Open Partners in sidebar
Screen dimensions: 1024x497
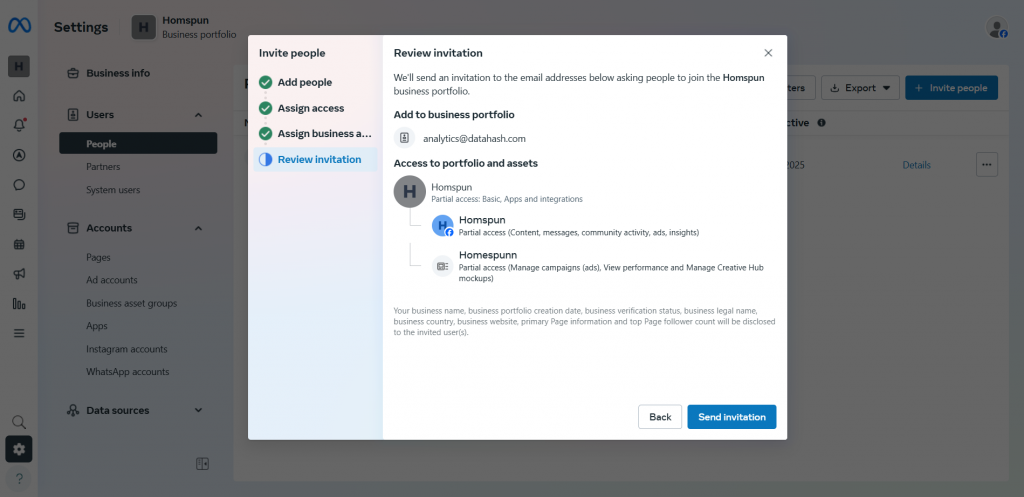tap(103, 167)
